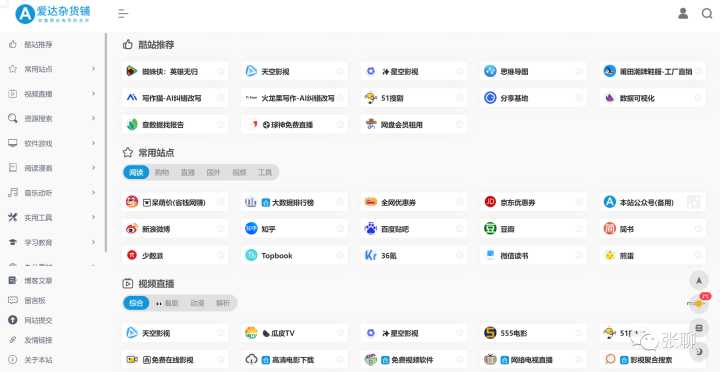The height and width of the screenshot is (372, 720).
Task: Open the user account icon
Action: (x=683, y=14)
